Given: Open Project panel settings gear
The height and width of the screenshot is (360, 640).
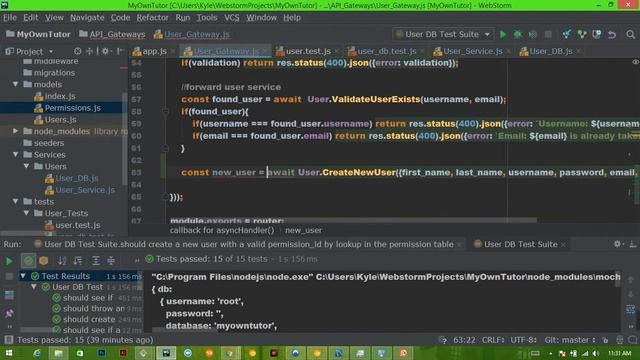Looking at the screenshot, I should [x=105, y=51].
